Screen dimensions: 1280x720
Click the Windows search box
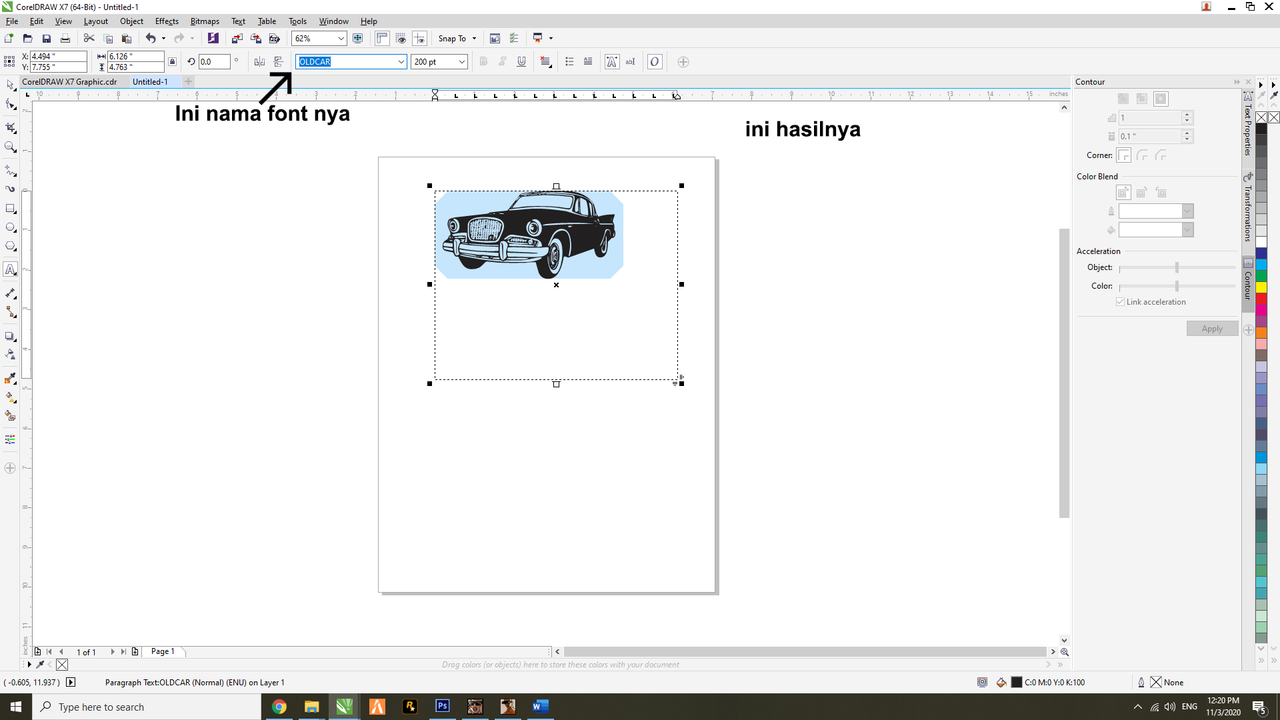coord(148,707)
